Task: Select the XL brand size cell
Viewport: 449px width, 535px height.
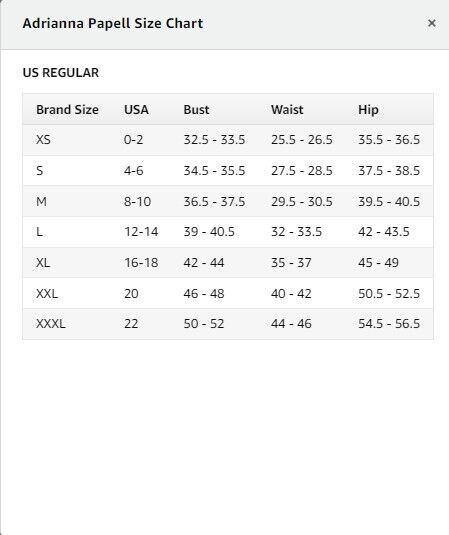Action: (43, 263)
